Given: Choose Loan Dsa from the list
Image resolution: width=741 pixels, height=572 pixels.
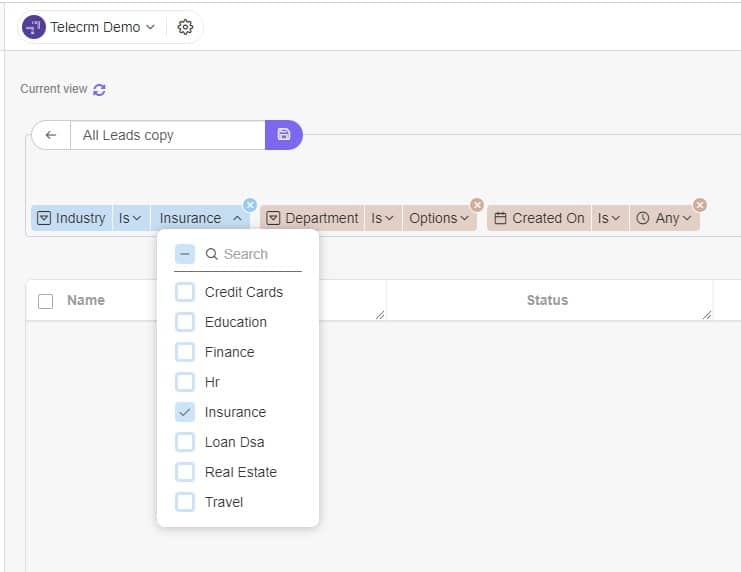Looking at the screenshot, I should coord(234,442).
